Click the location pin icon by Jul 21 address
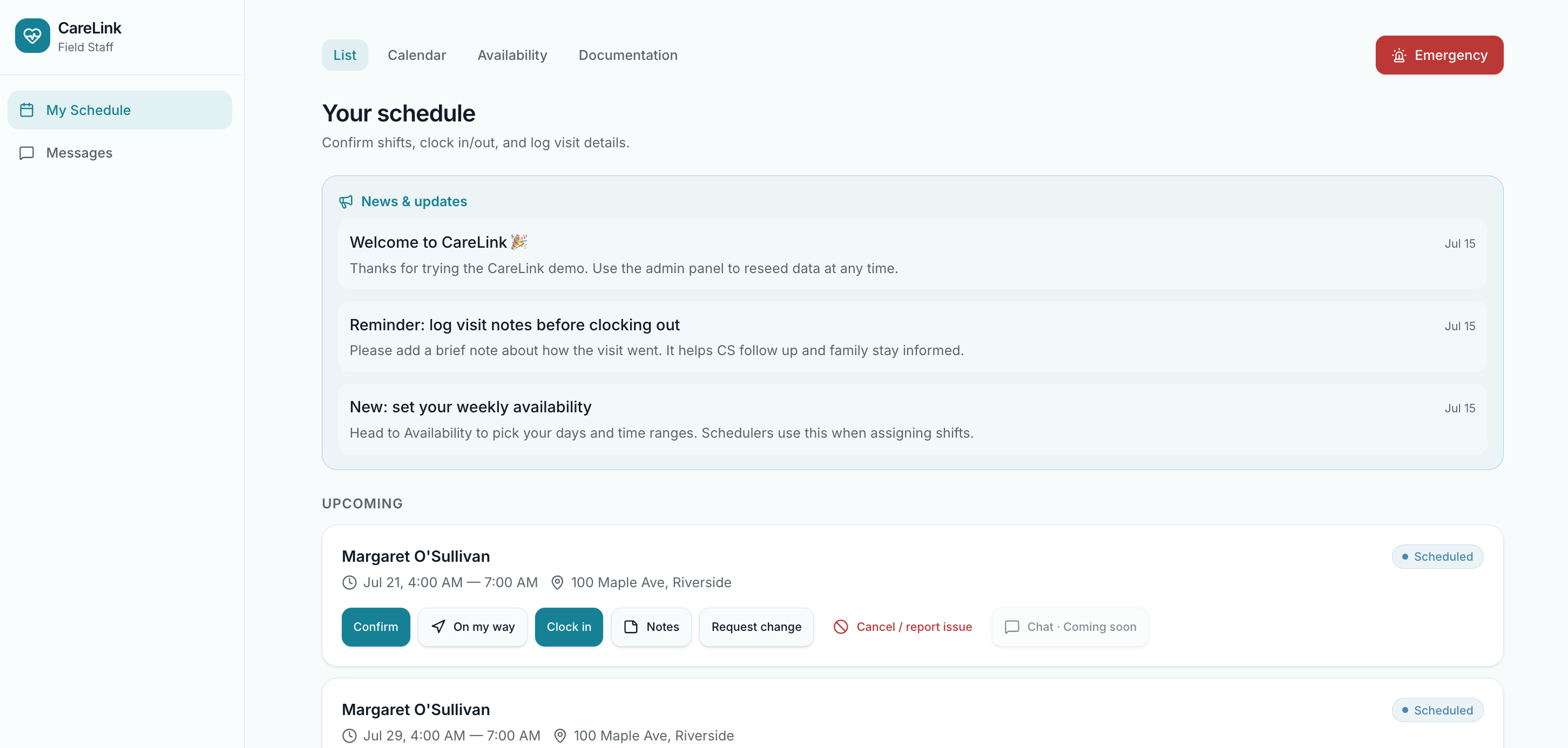The image size is (1568, 748). pyautogui.click(x=557, y=582)
